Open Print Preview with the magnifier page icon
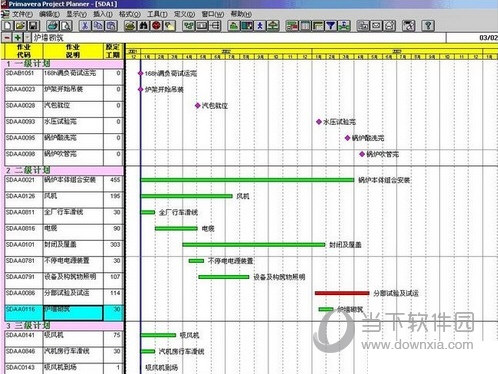Screen dimensions: 498x374 pyautogui.click(x=66, y=26)
